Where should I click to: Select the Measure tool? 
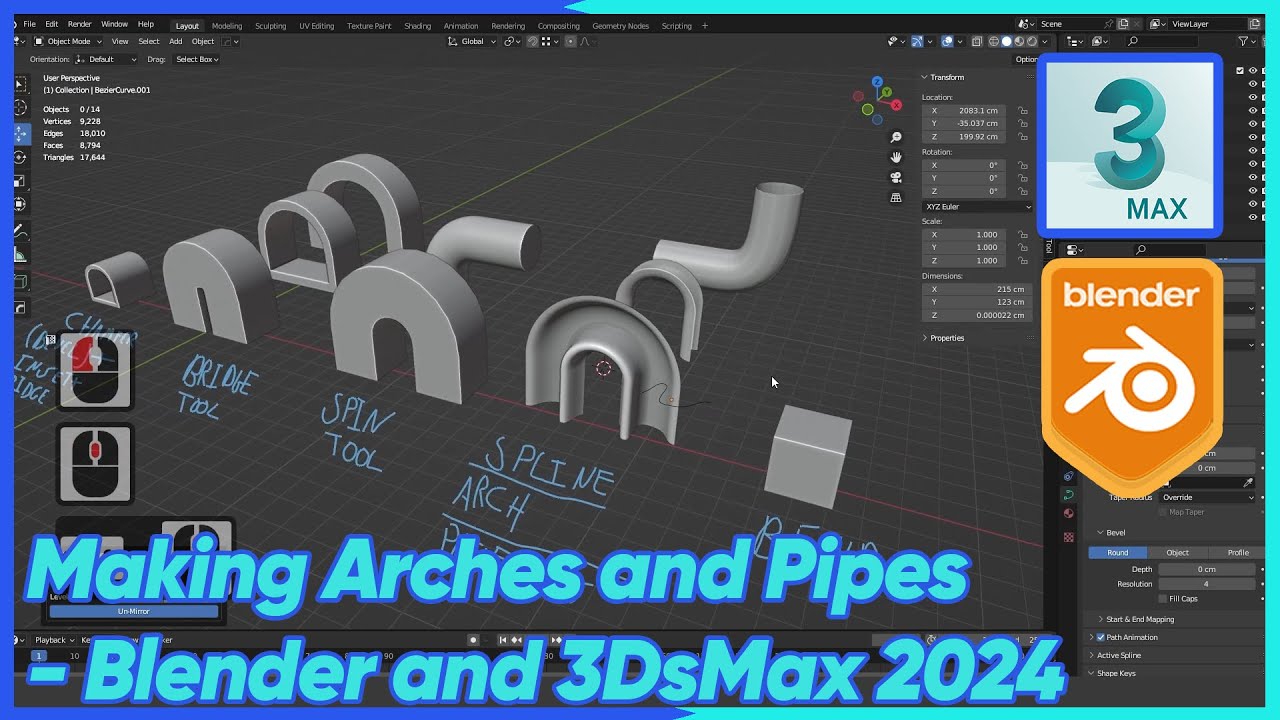(20, 255)
